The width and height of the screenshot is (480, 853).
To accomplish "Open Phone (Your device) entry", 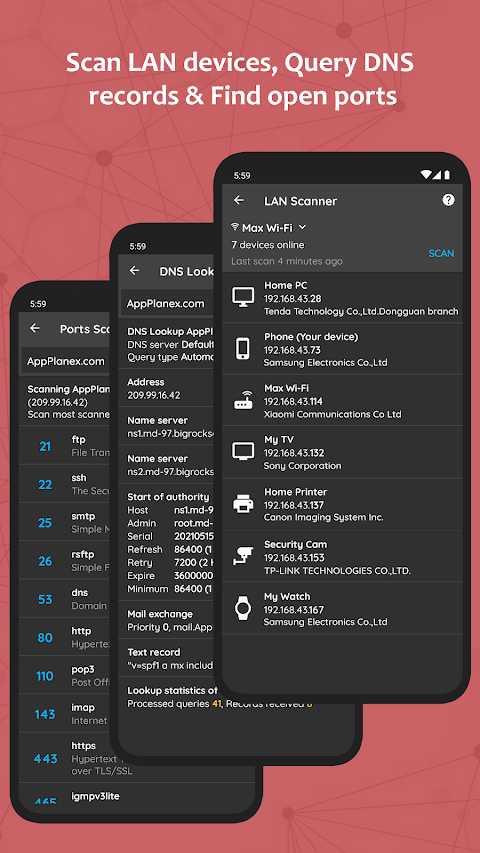I will [x=342, y=349].
